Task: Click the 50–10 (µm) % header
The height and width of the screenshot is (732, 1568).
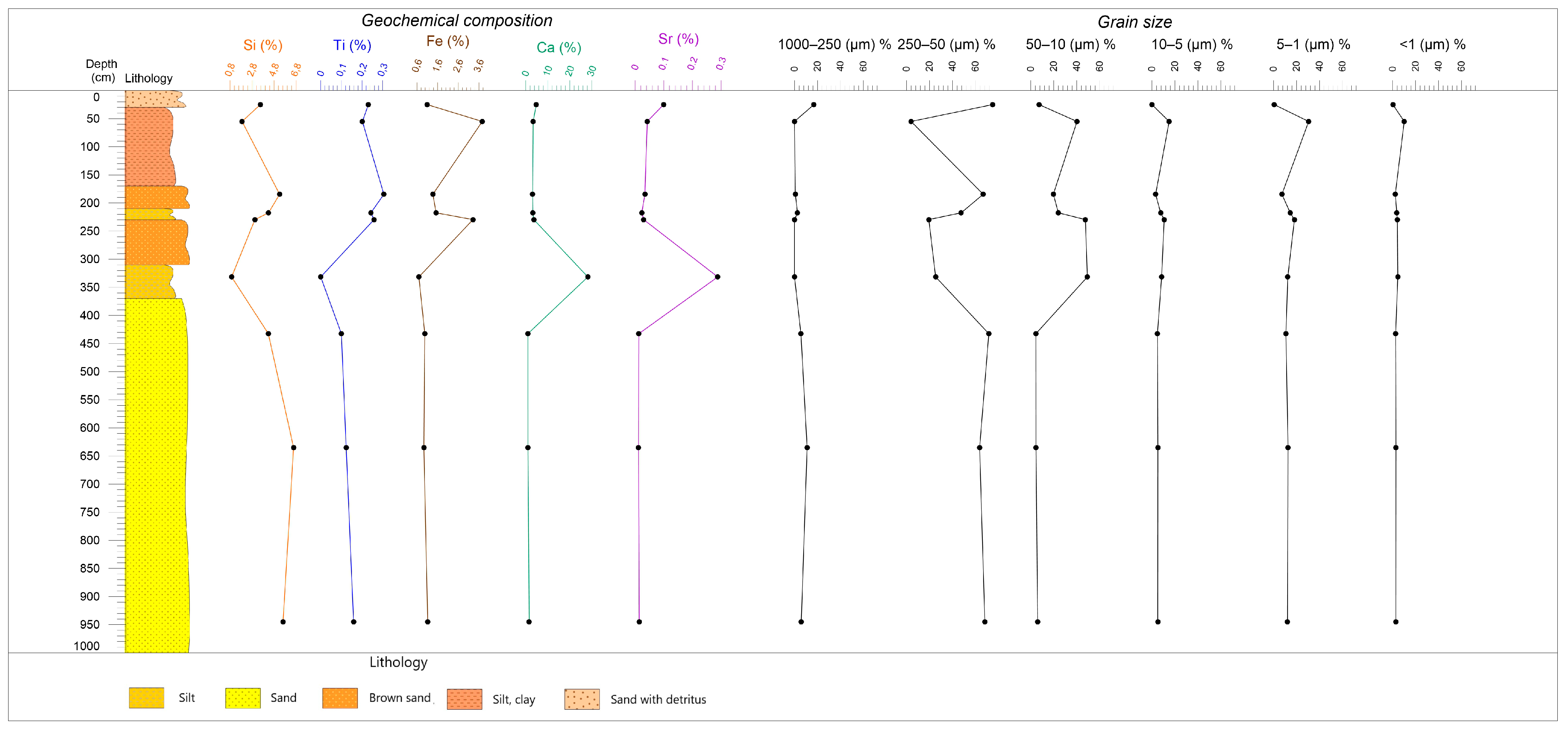Action: click(1070, 44)
